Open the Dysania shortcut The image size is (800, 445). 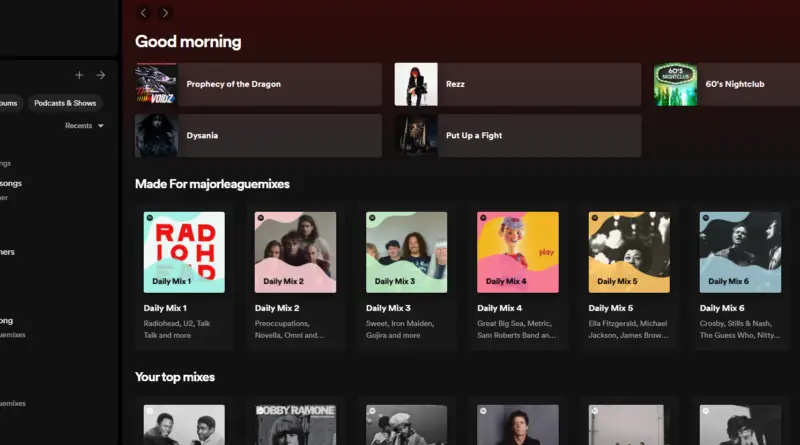click(x=258, y=135)
